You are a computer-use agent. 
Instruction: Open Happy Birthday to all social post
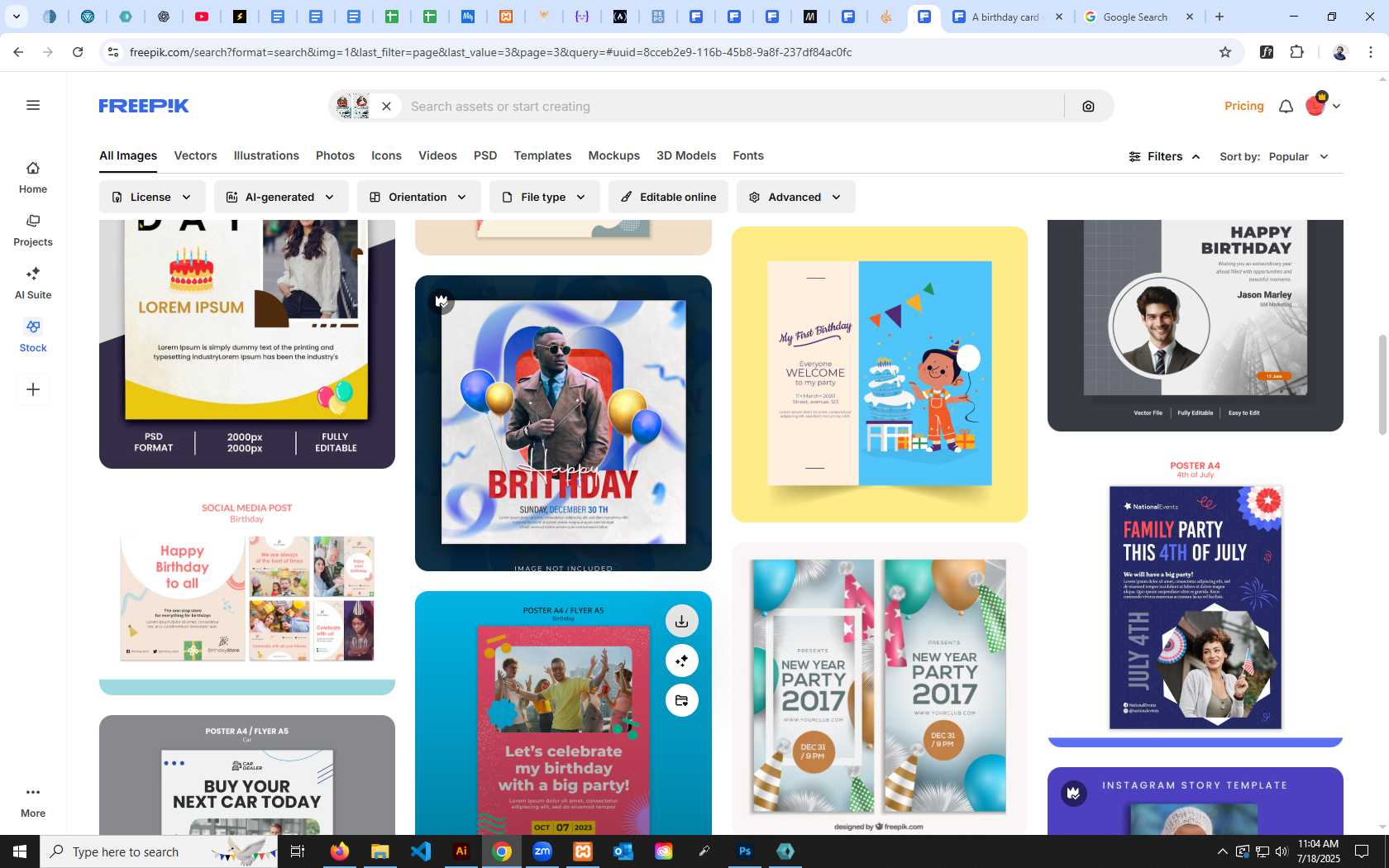[x=247, y=592]
